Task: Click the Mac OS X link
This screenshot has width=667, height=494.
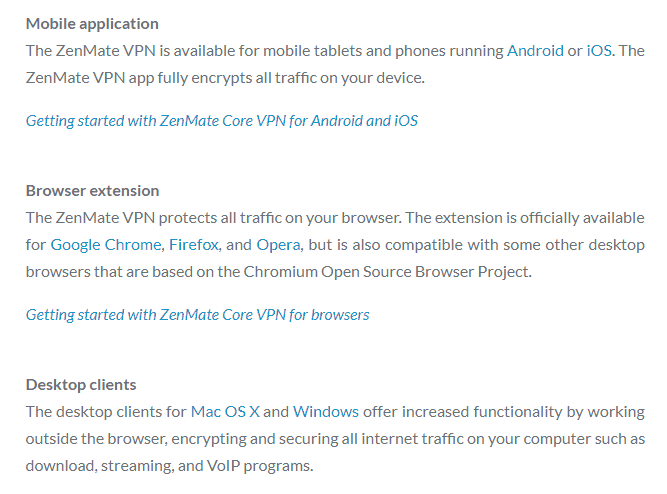Action: (225, 411)
